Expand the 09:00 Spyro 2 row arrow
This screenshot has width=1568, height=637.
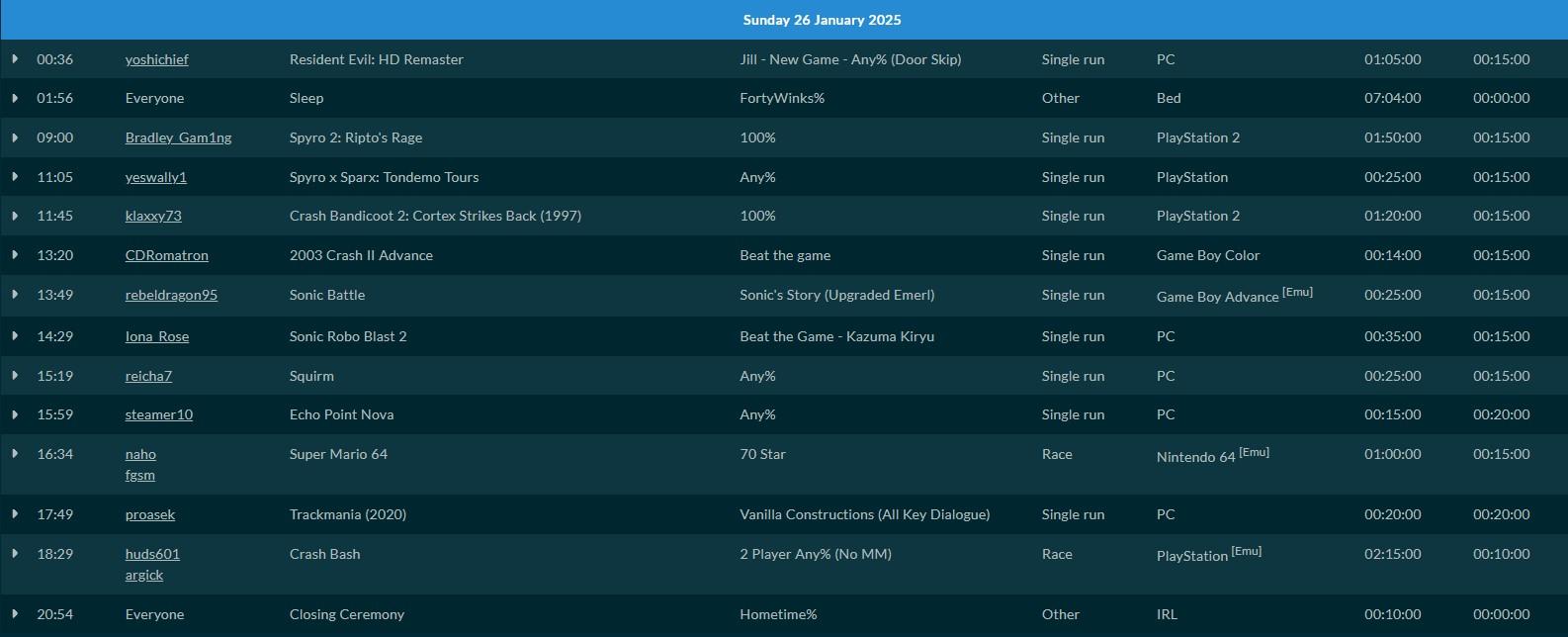(x=15, y=137)
